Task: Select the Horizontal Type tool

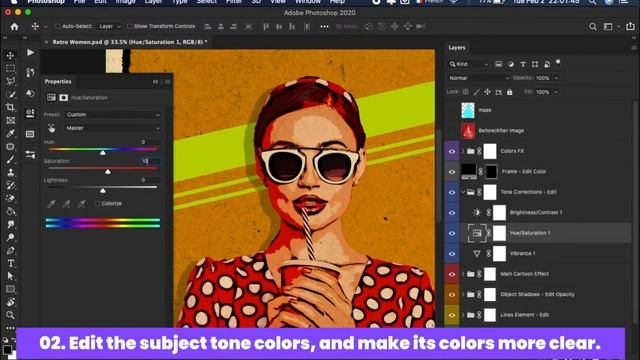Action: [11, 263]
